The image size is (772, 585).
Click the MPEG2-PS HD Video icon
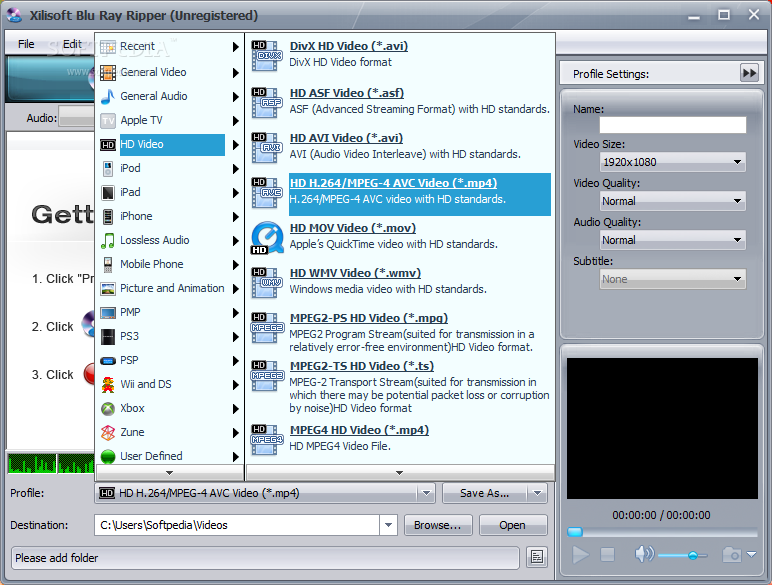click(267, 327)
